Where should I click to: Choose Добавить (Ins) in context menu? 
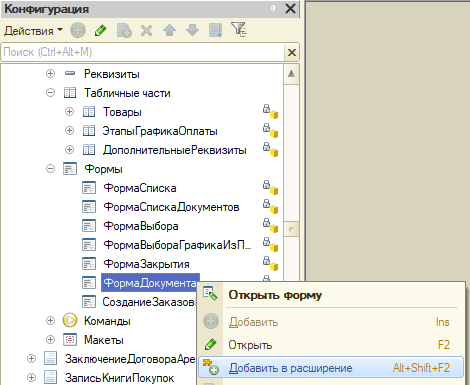coord(331,322)
